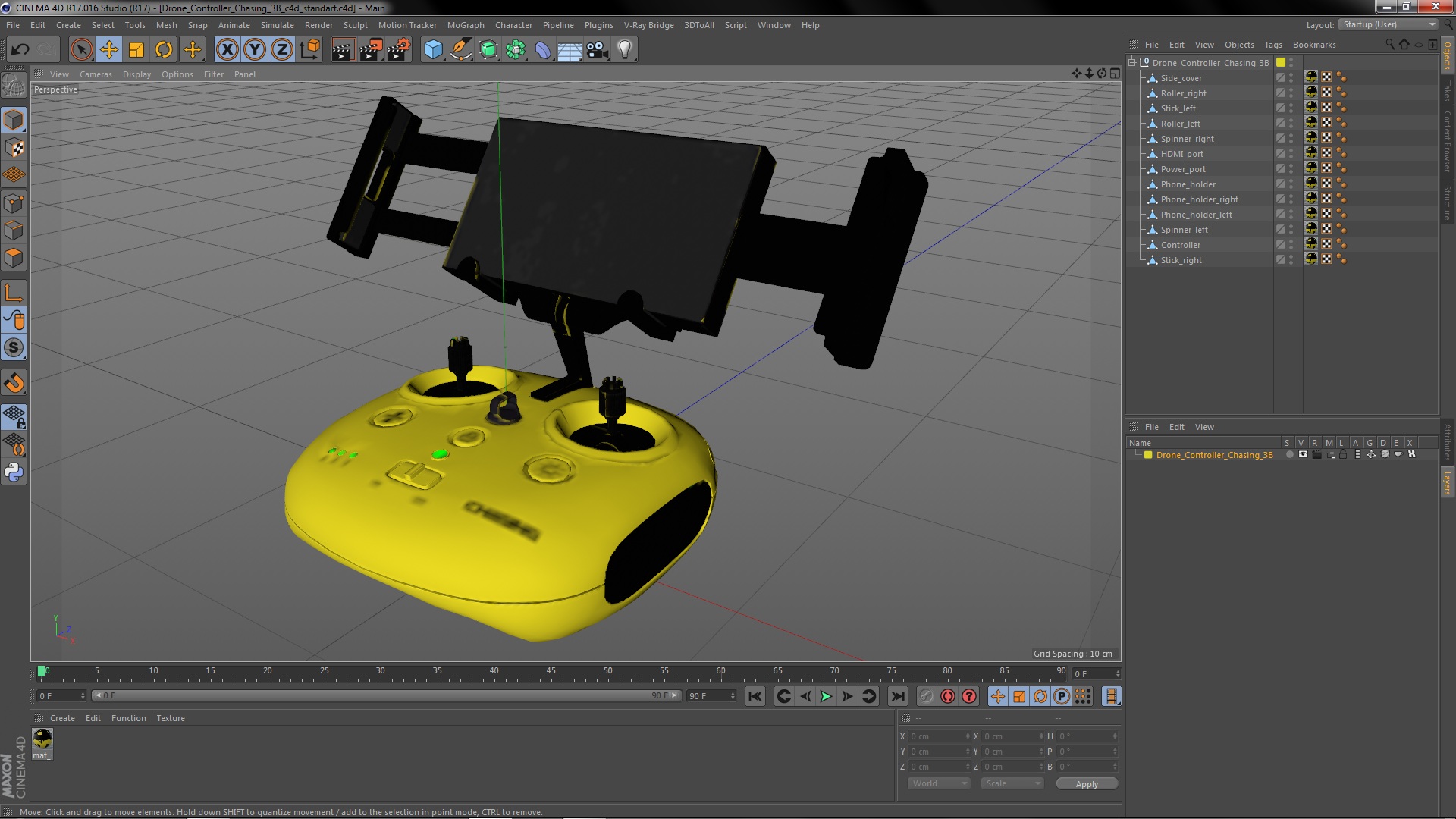The width and height of the screenshot is (1456, 819).
Task: Toggle layer View visibility icon
Action: 1303,455
